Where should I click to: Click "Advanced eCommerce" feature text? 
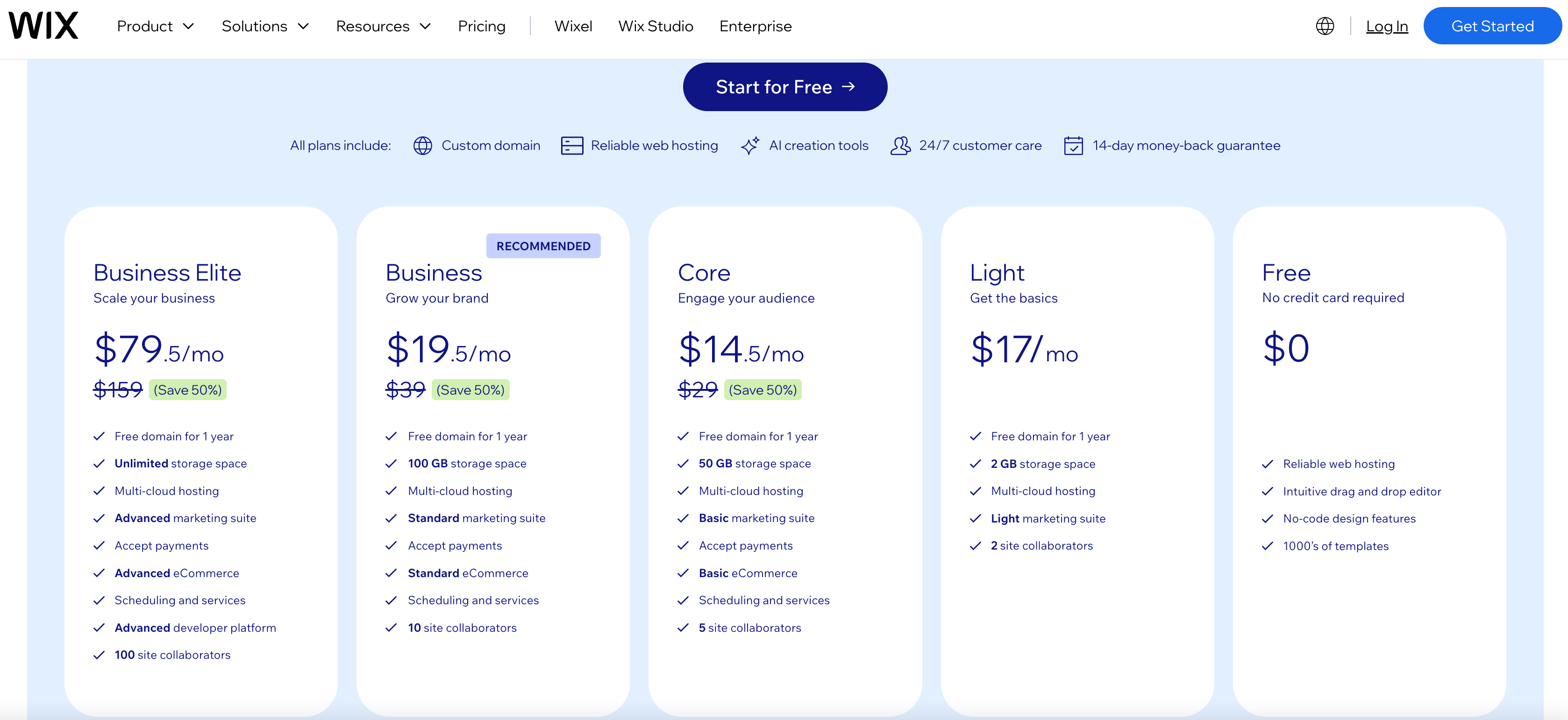coord(177,573)
